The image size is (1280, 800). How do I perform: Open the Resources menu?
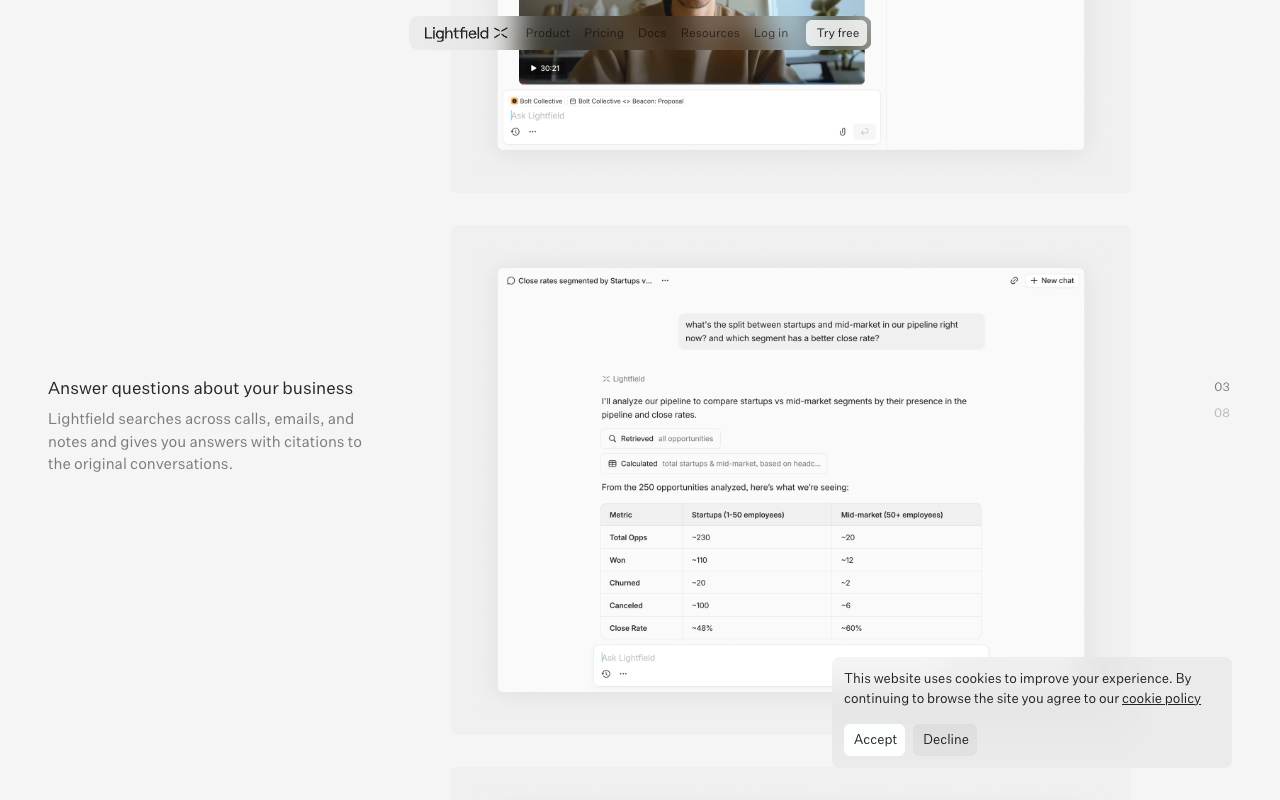[x=710, y=33]
